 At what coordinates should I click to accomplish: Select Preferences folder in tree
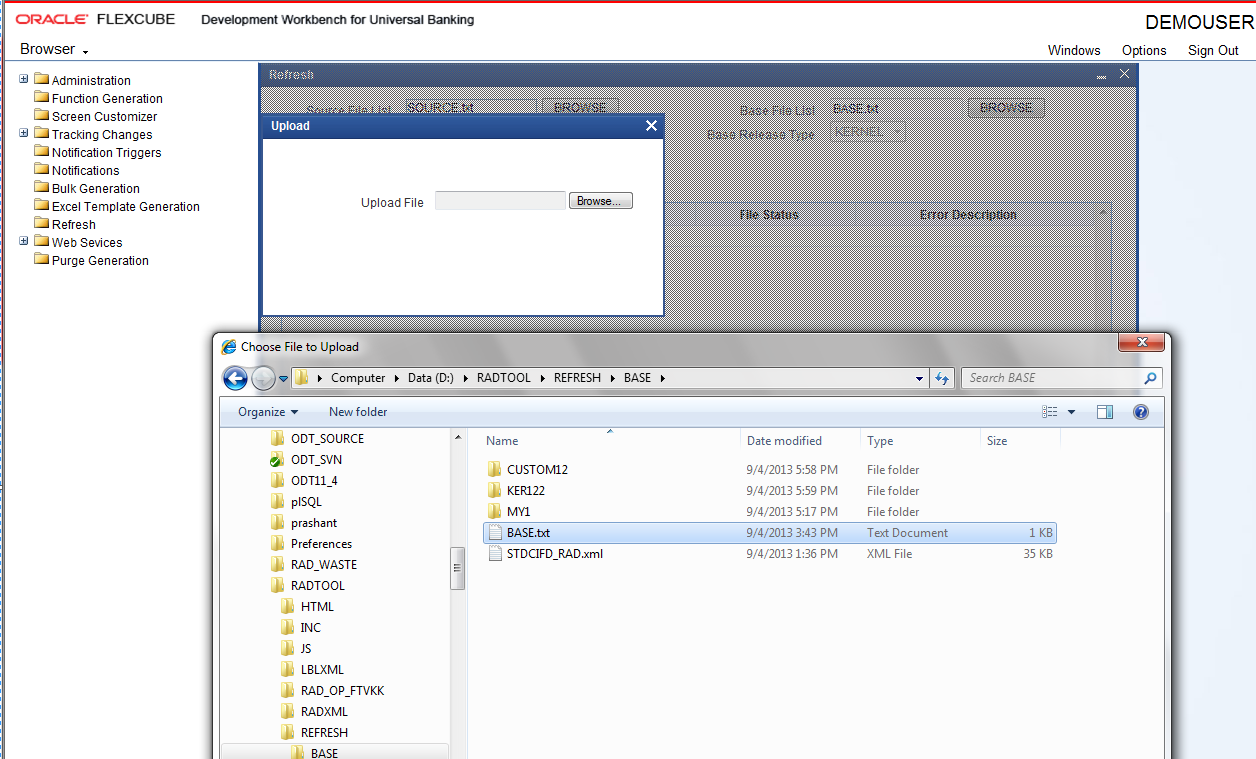click(x=321, y=543)
